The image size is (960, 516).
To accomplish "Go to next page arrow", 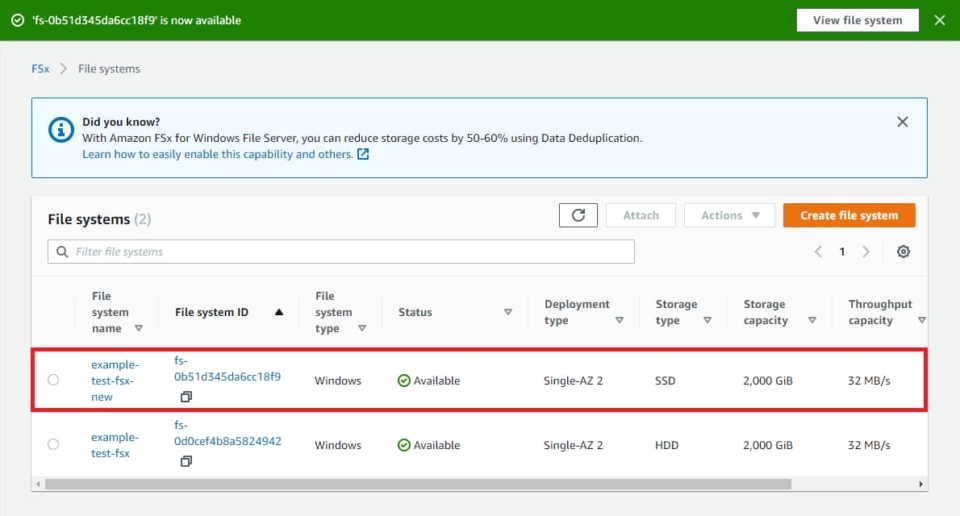I will (x=866, y=252).
